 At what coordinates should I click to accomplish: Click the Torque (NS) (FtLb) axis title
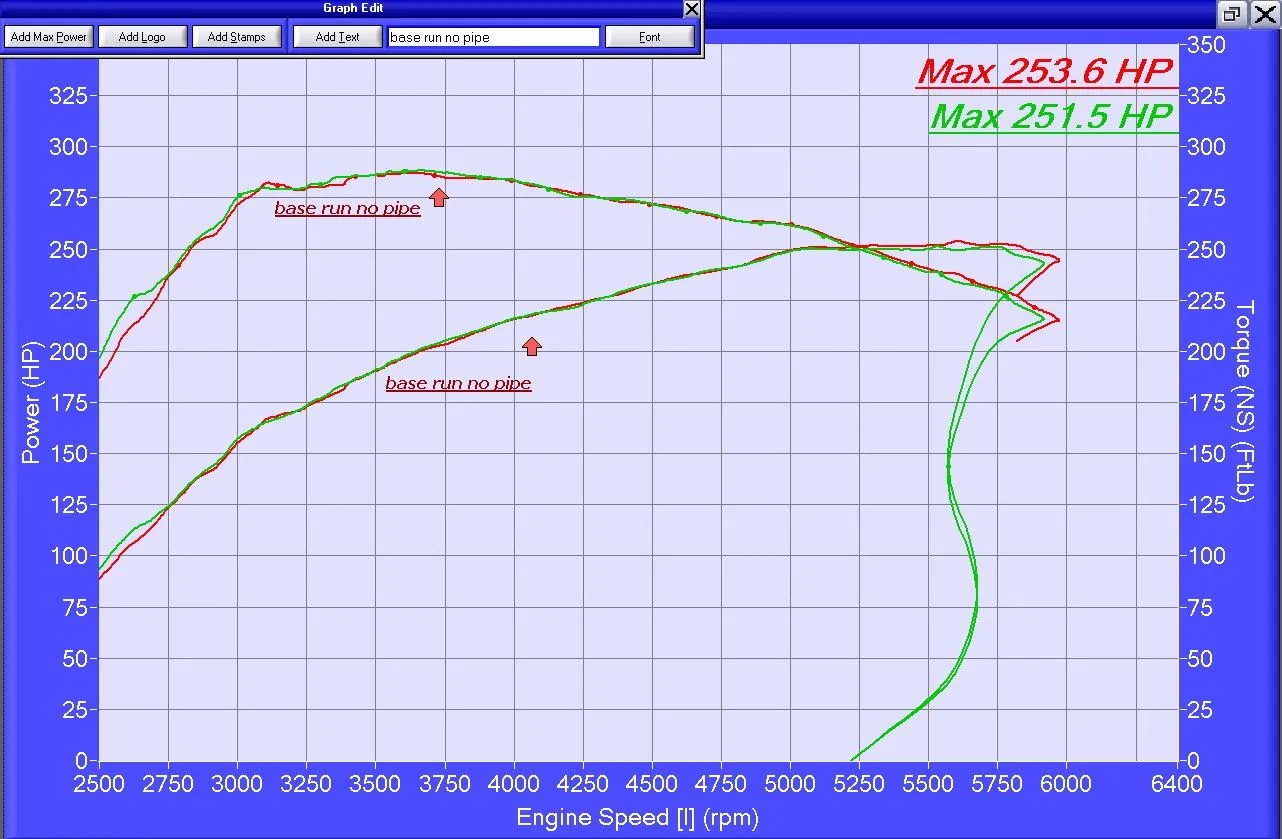coord(1245,400)
